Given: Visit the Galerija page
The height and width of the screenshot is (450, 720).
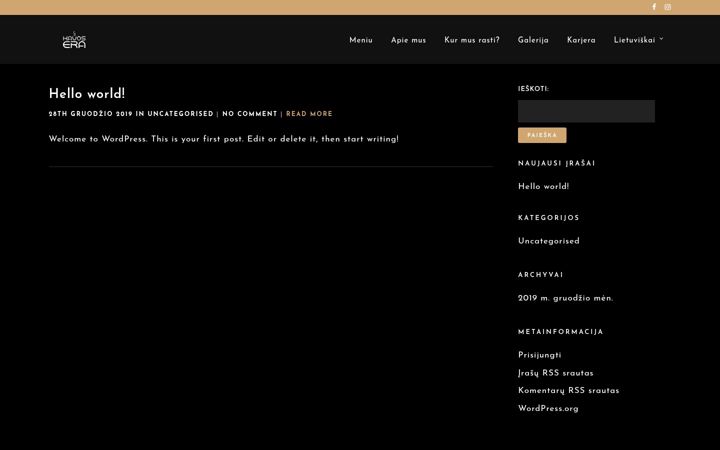Looking at the screenshot, I should [x=533, y=40].
